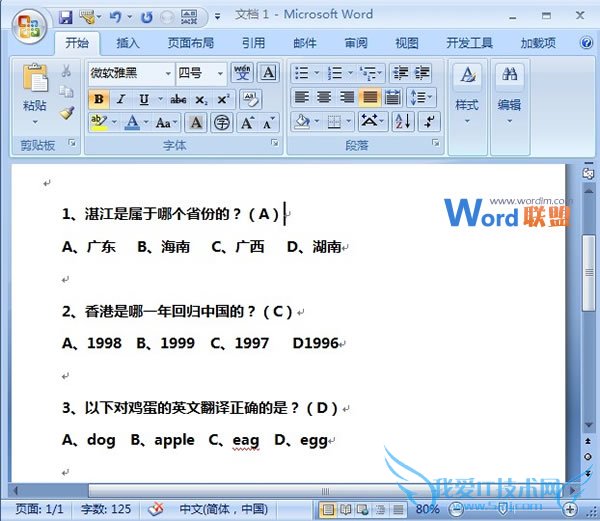Image resolution: width=600 pixels, height=521 pixels.
Task: Toggle Bold formatting
Action: click(99, 99)
